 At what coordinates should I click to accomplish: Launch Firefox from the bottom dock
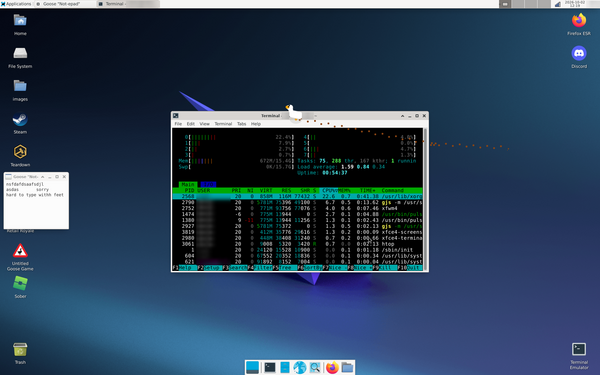point(332,367)
